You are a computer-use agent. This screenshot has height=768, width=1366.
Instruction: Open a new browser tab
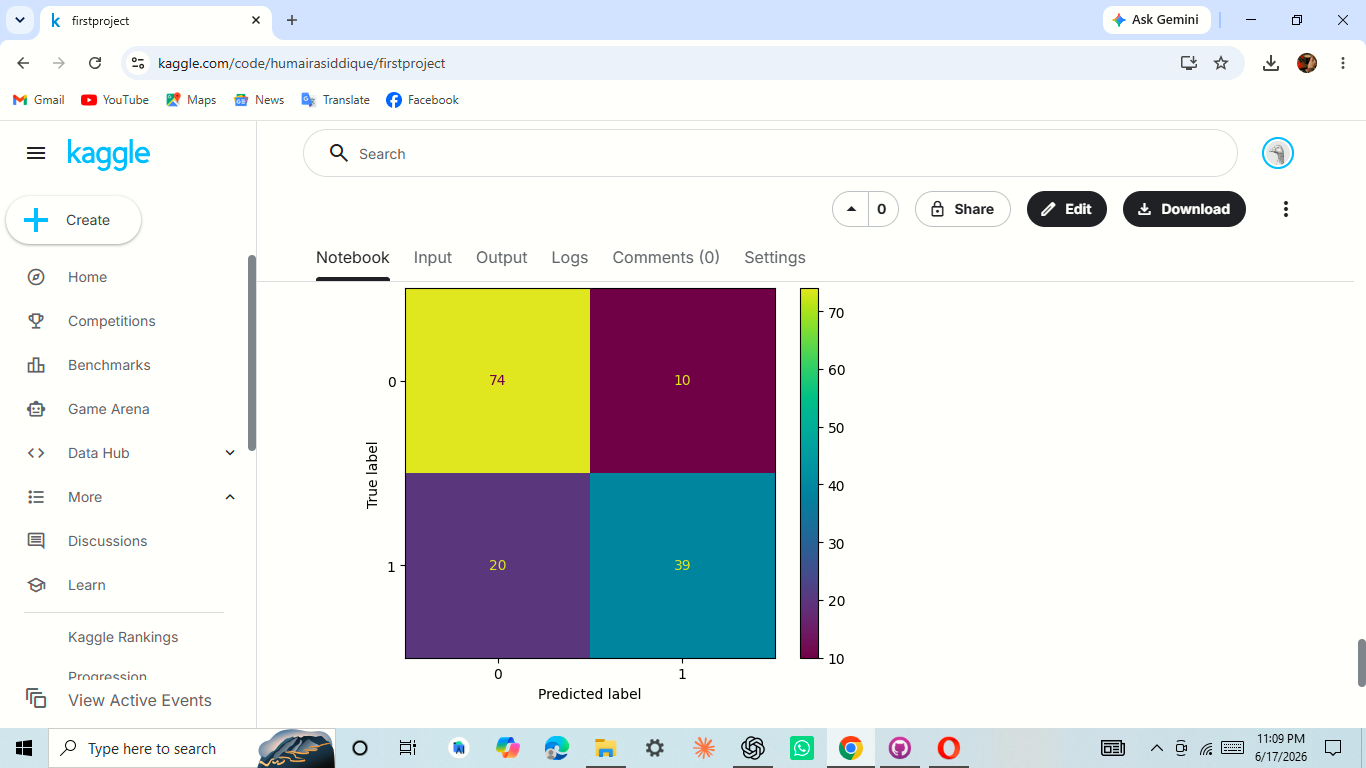(292, 20)
